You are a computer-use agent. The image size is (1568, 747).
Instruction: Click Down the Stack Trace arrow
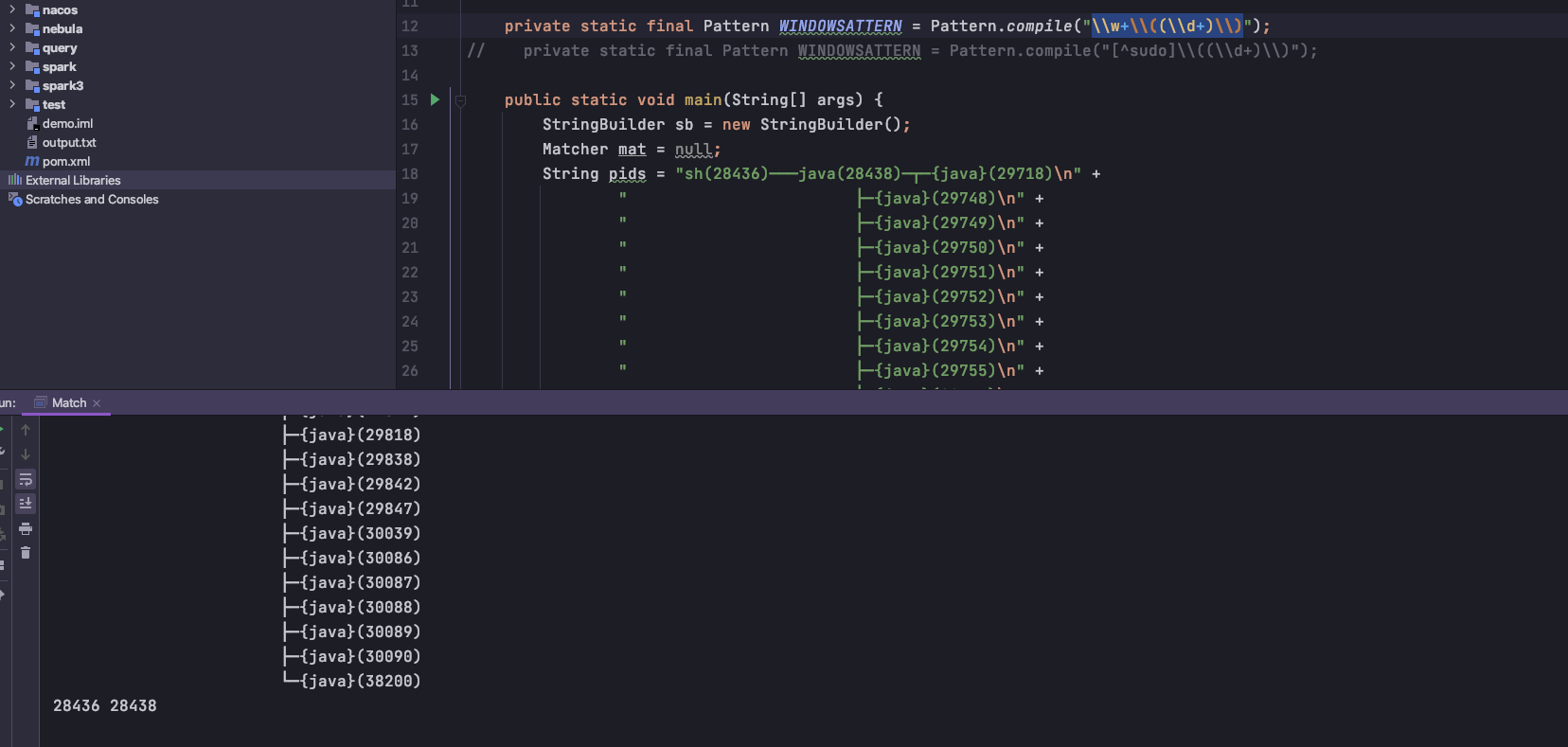pos(26,454)
